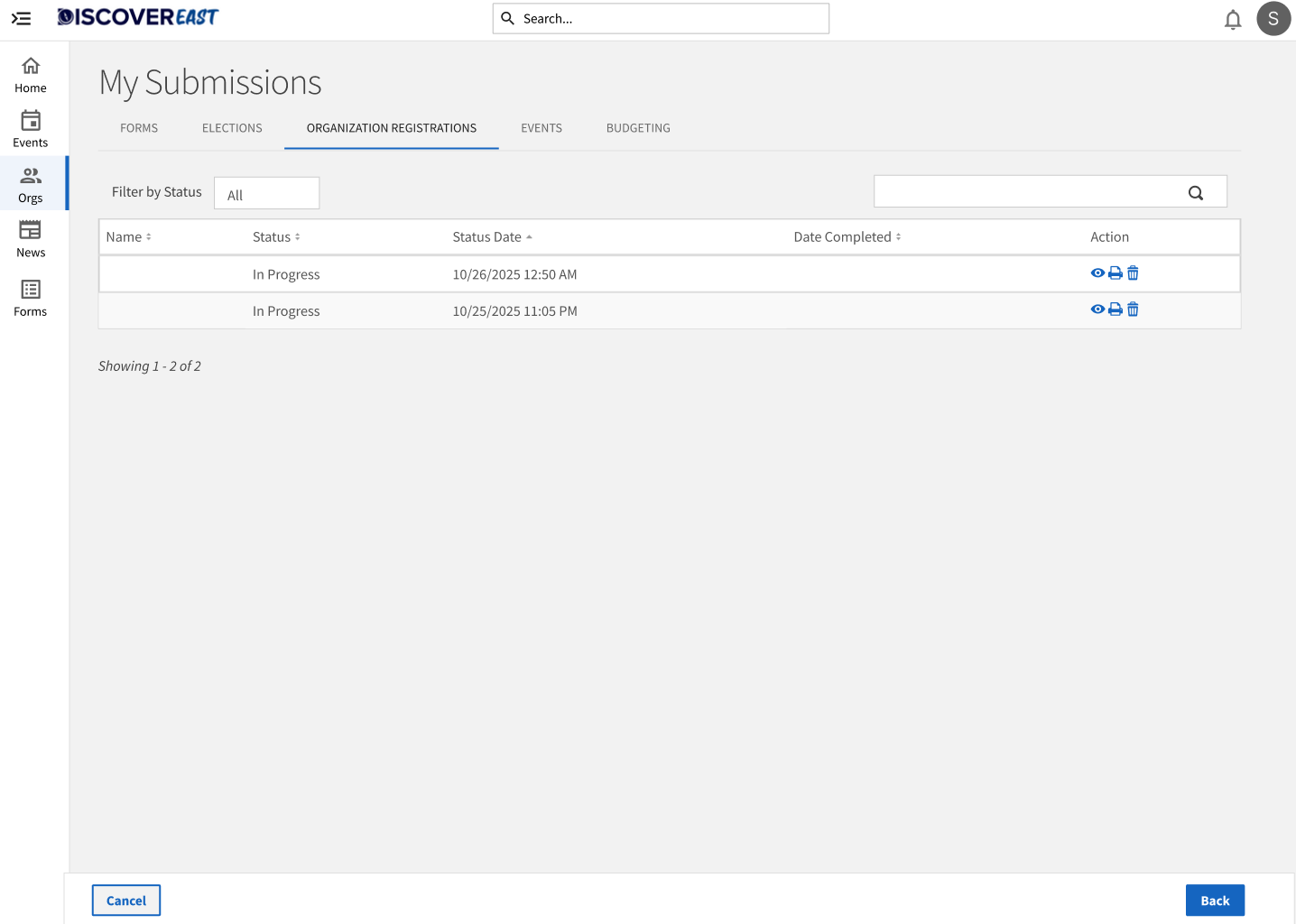Image resolution: width=1296 pixels, height=924 pixels.
Task: Click the Cancel button
Action: (126, 901)
